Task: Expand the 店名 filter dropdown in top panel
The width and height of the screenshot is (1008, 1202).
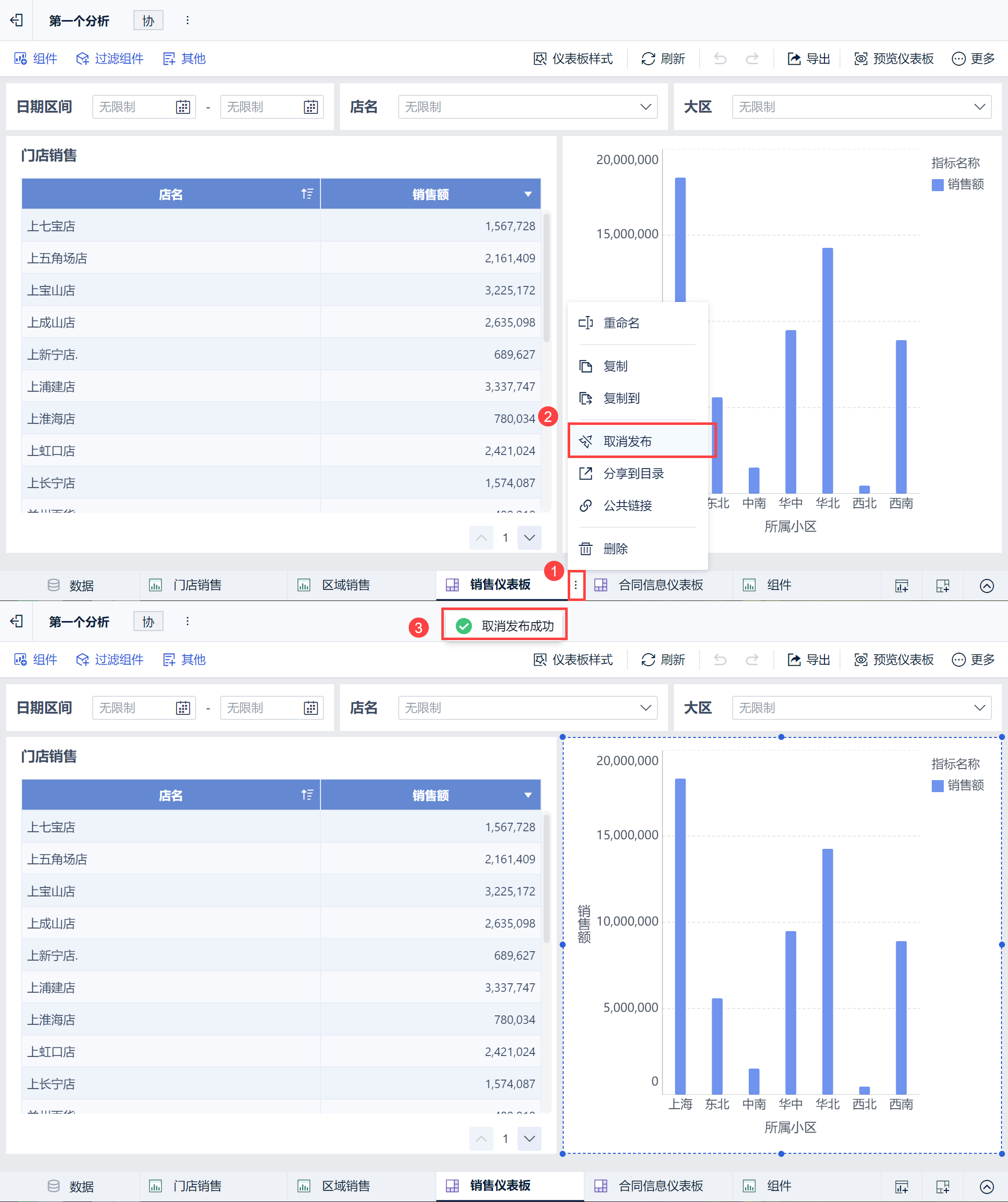Action: coord(646,107)
